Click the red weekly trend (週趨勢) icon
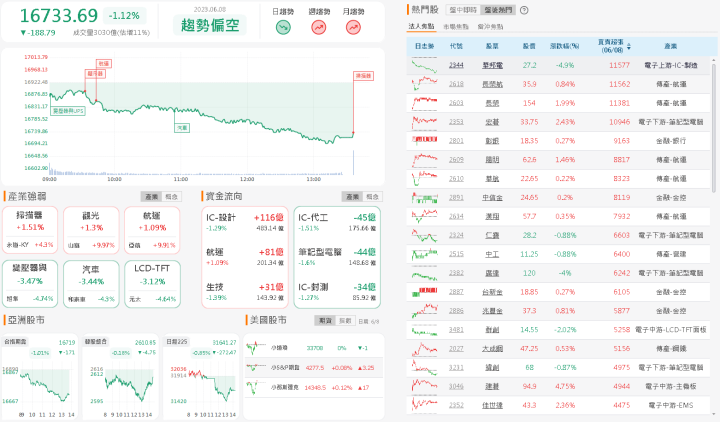 (319, 28)
